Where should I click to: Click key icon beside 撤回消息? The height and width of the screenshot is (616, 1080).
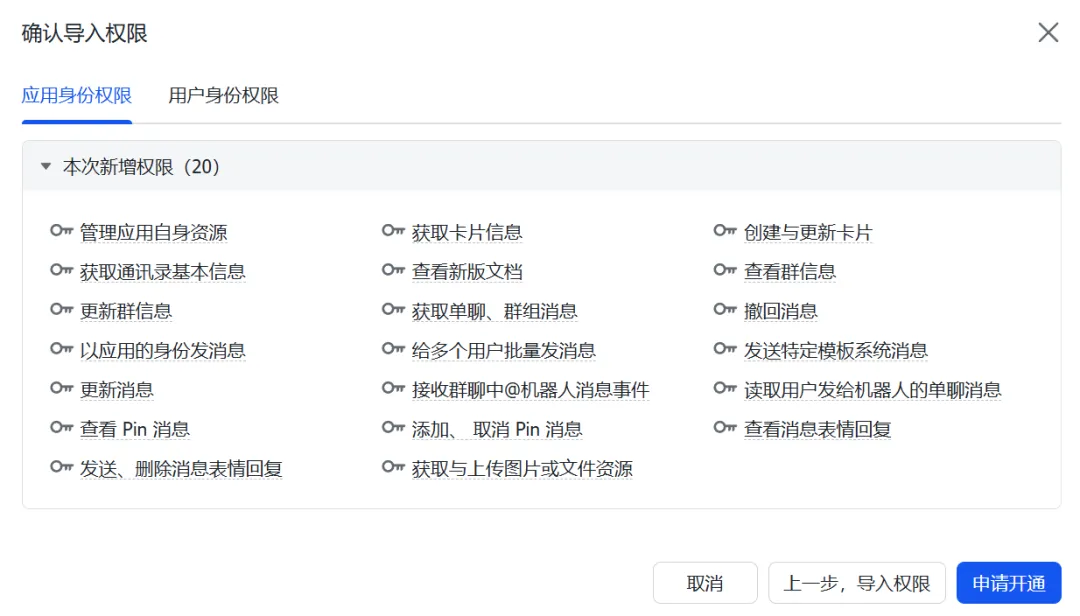(x=725, y=309)
